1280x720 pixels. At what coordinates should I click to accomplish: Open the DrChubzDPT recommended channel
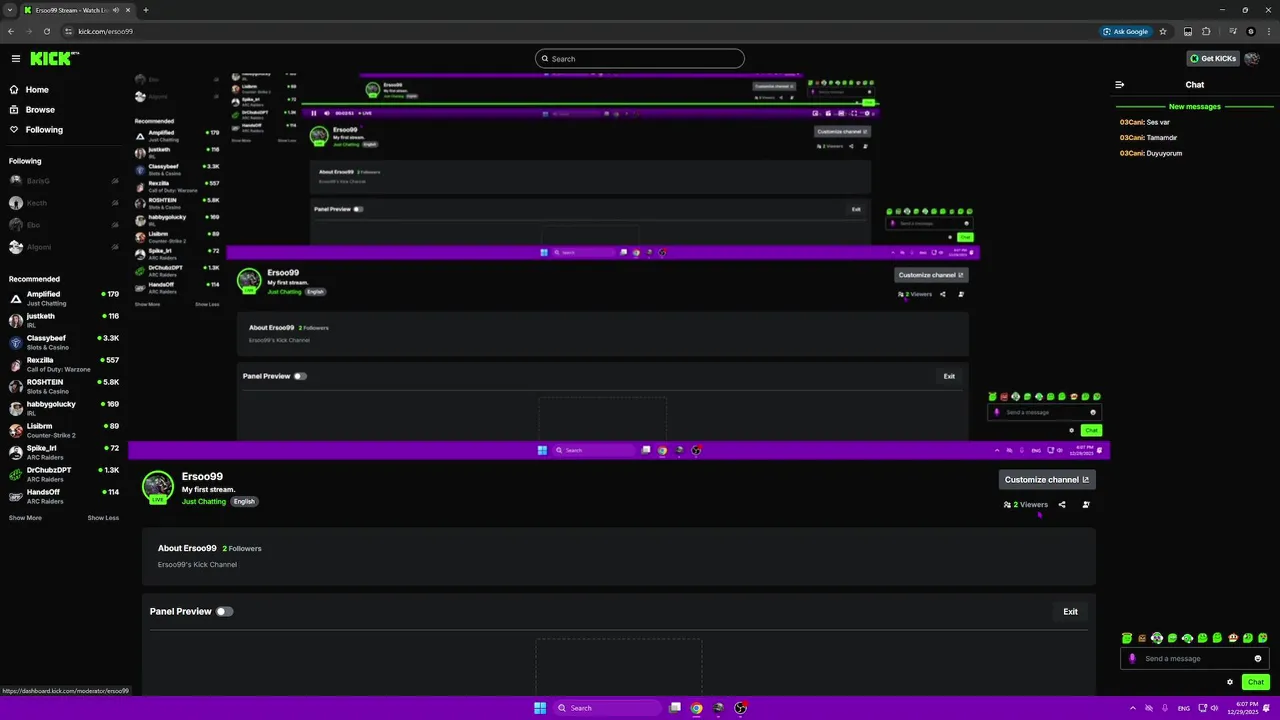click(64, 474)
